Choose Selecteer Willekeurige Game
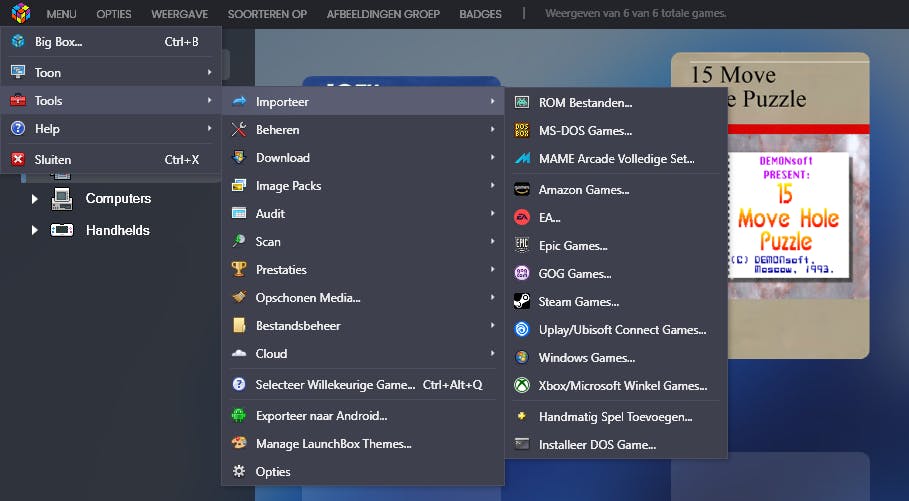 [363, 384]
